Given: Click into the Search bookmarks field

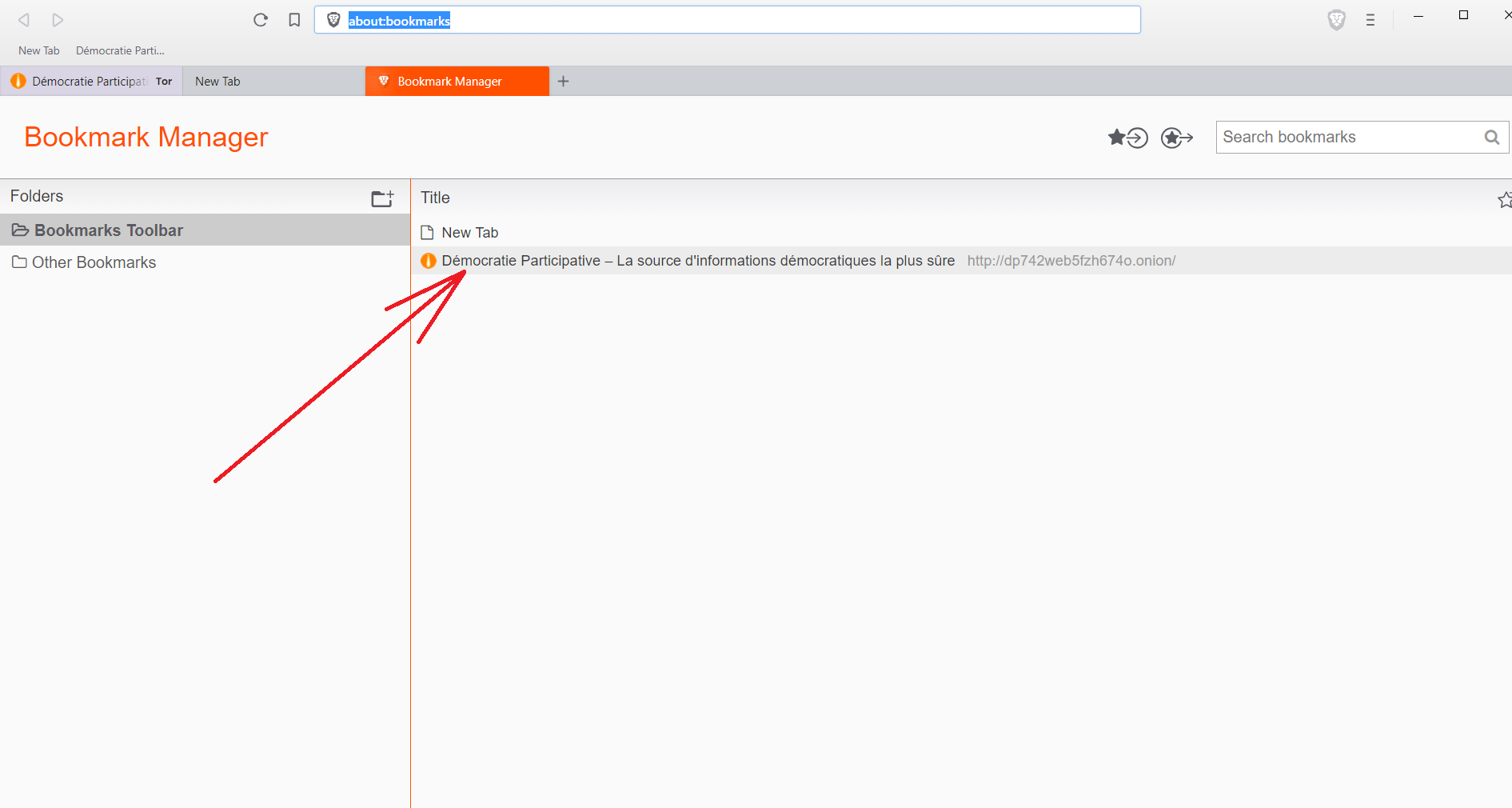Looking at the screenshot, I should [1352, 137].
